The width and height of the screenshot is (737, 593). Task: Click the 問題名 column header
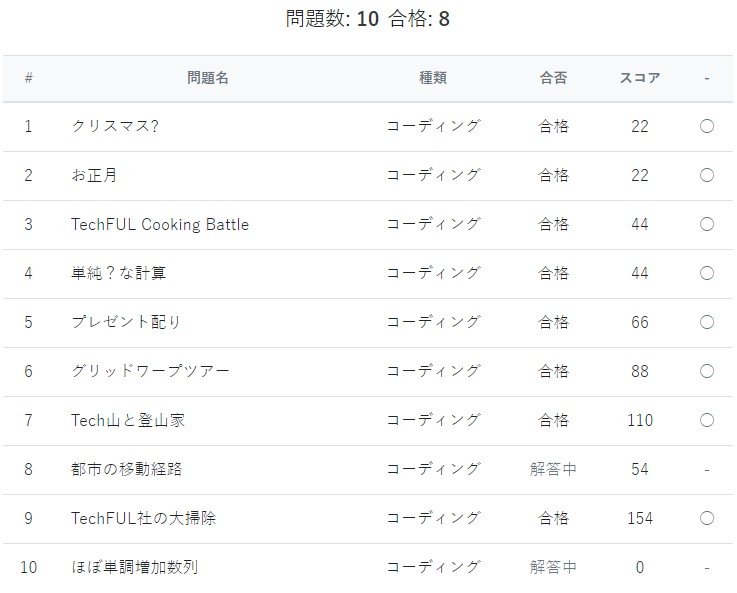click(x=208, y=78)
